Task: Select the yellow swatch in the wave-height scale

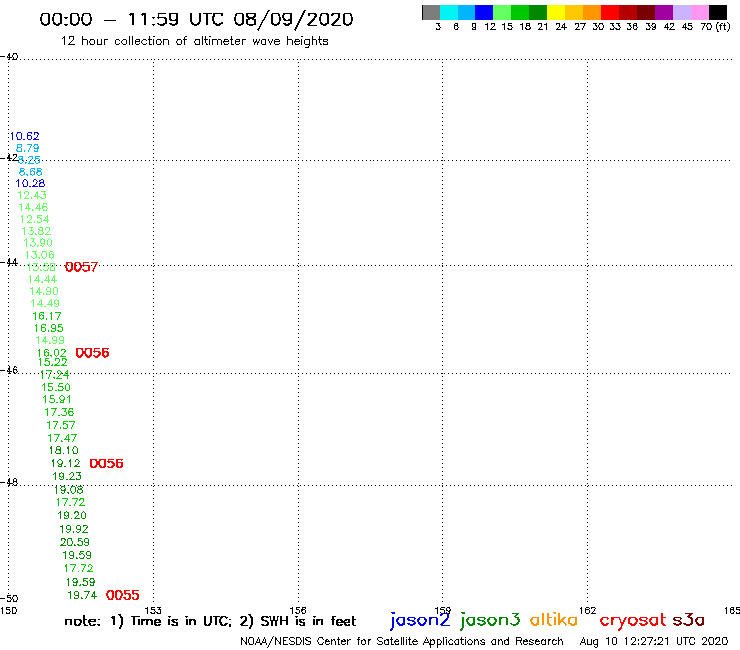Action: click(x=556, y=12)
